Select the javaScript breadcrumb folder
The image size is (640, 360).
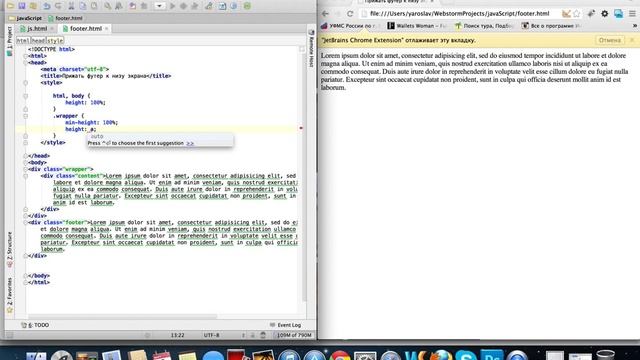pos(25,18)
